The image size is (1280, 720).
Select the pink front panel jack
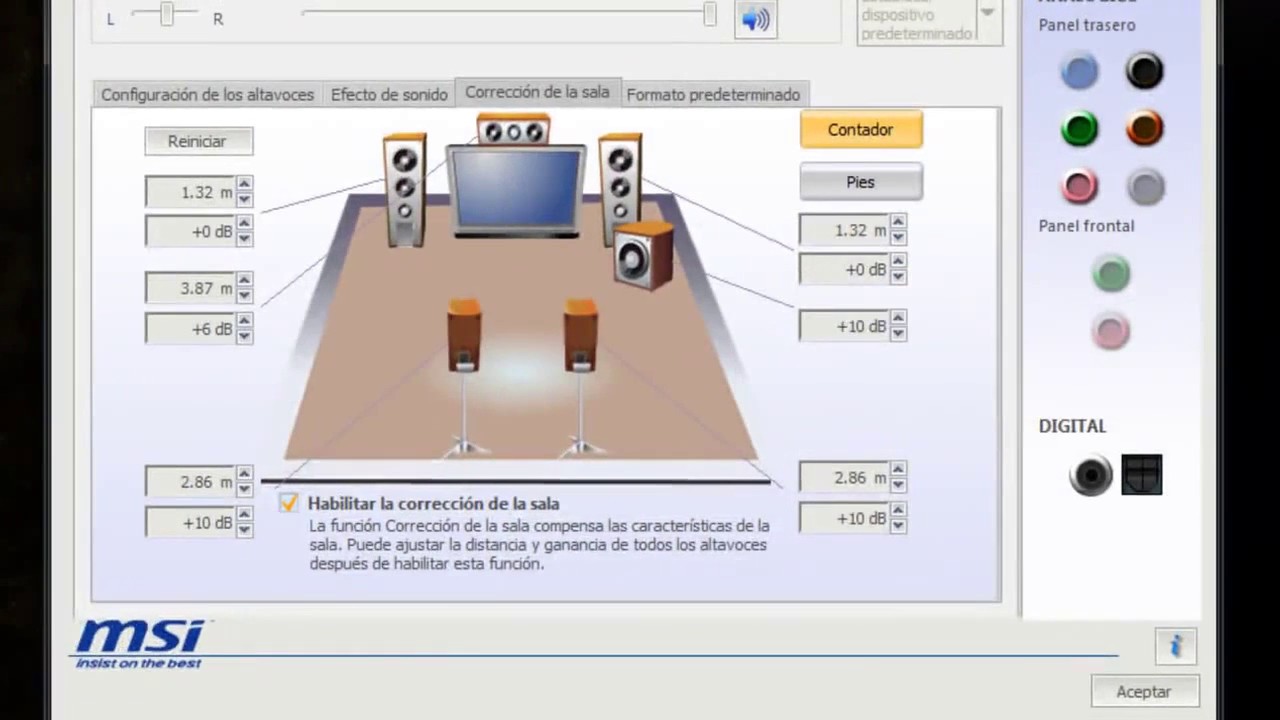click(x=1111, y=331)
